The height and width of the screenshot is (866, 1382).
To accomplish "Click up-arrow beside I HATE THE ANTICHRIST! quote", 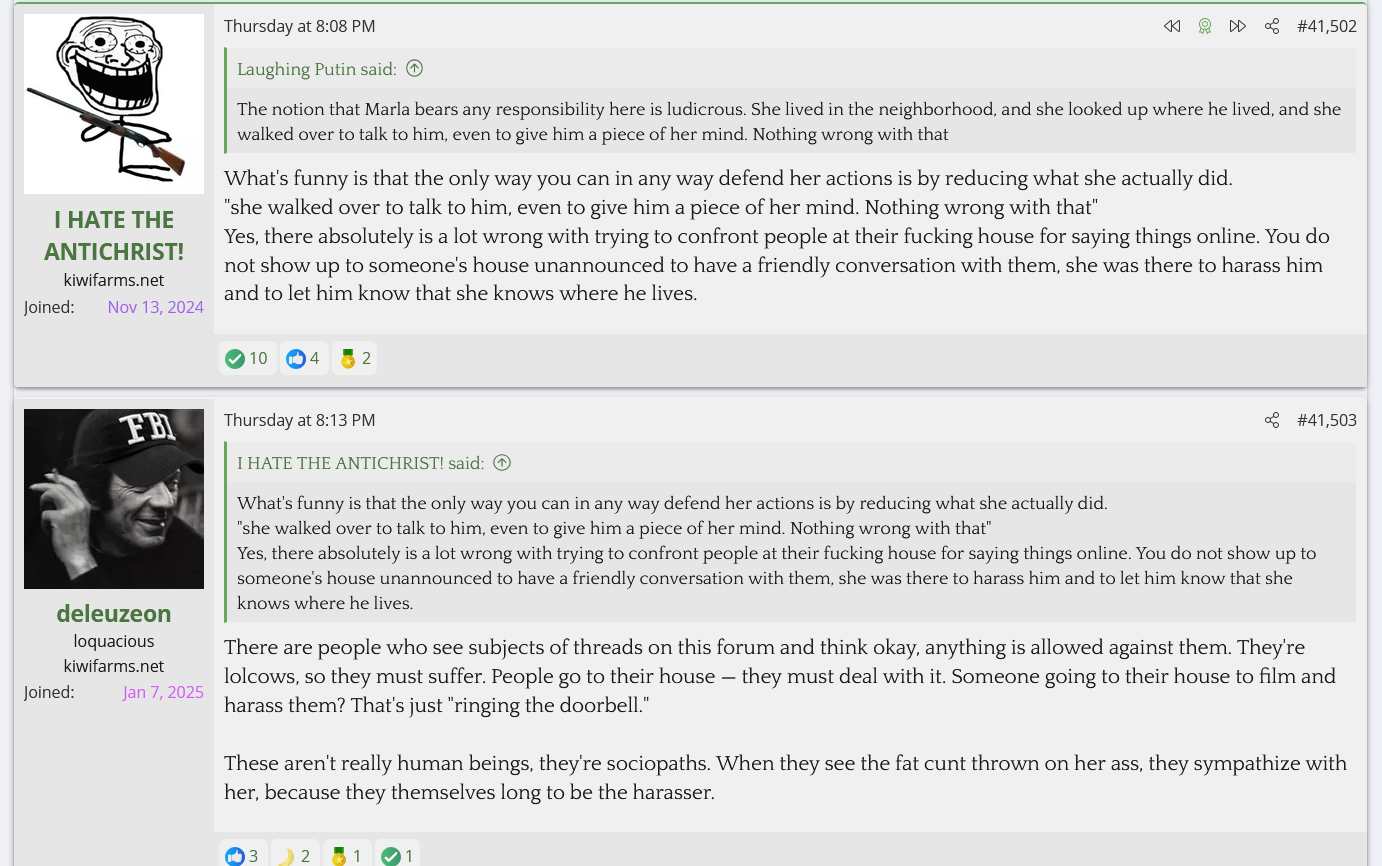I will [503, 462].
